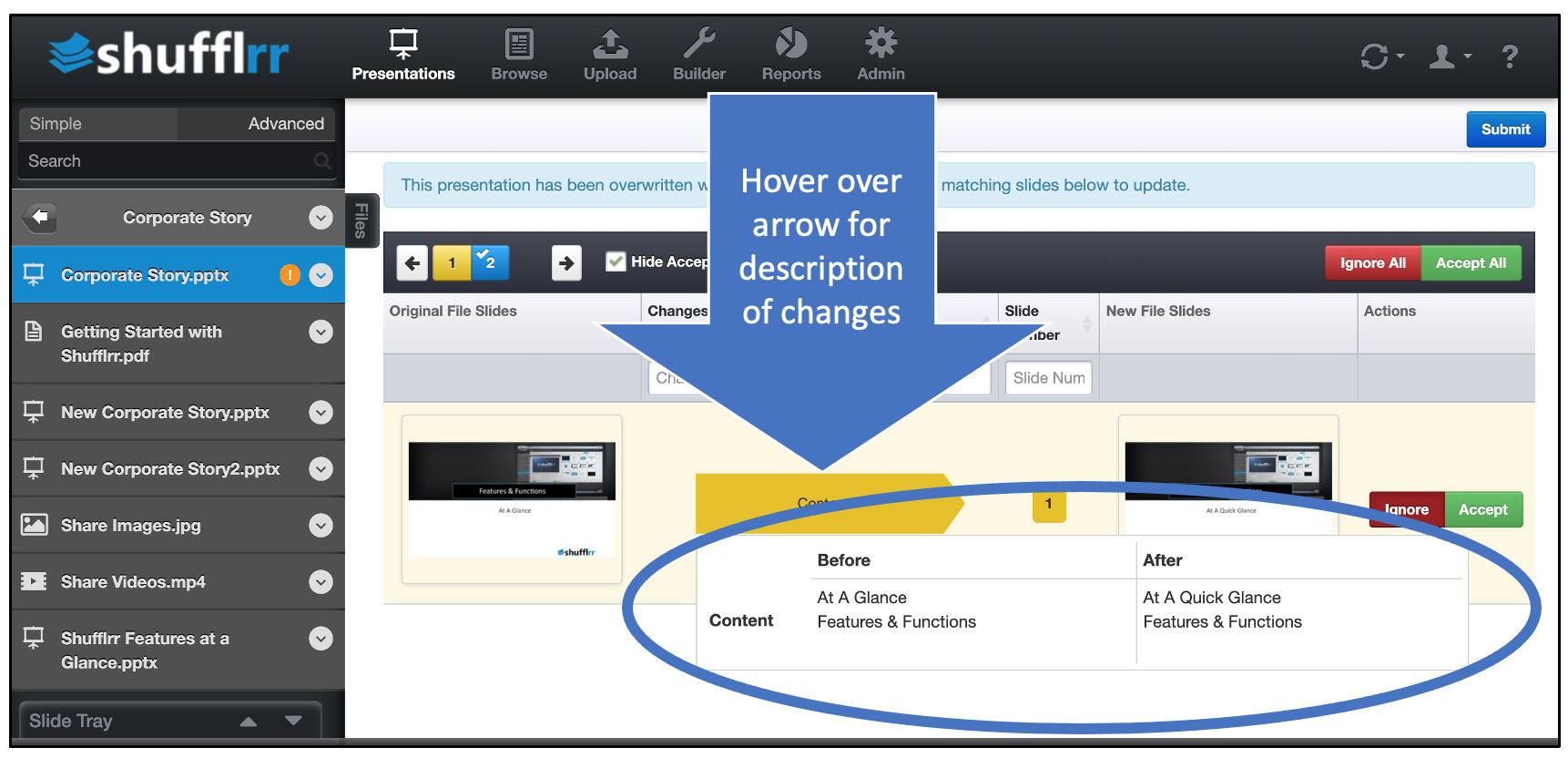This screenshot has height=758, width=1568.
Task: Open New Corporate Story.pptx options dropdown
Action: [321, 413]
